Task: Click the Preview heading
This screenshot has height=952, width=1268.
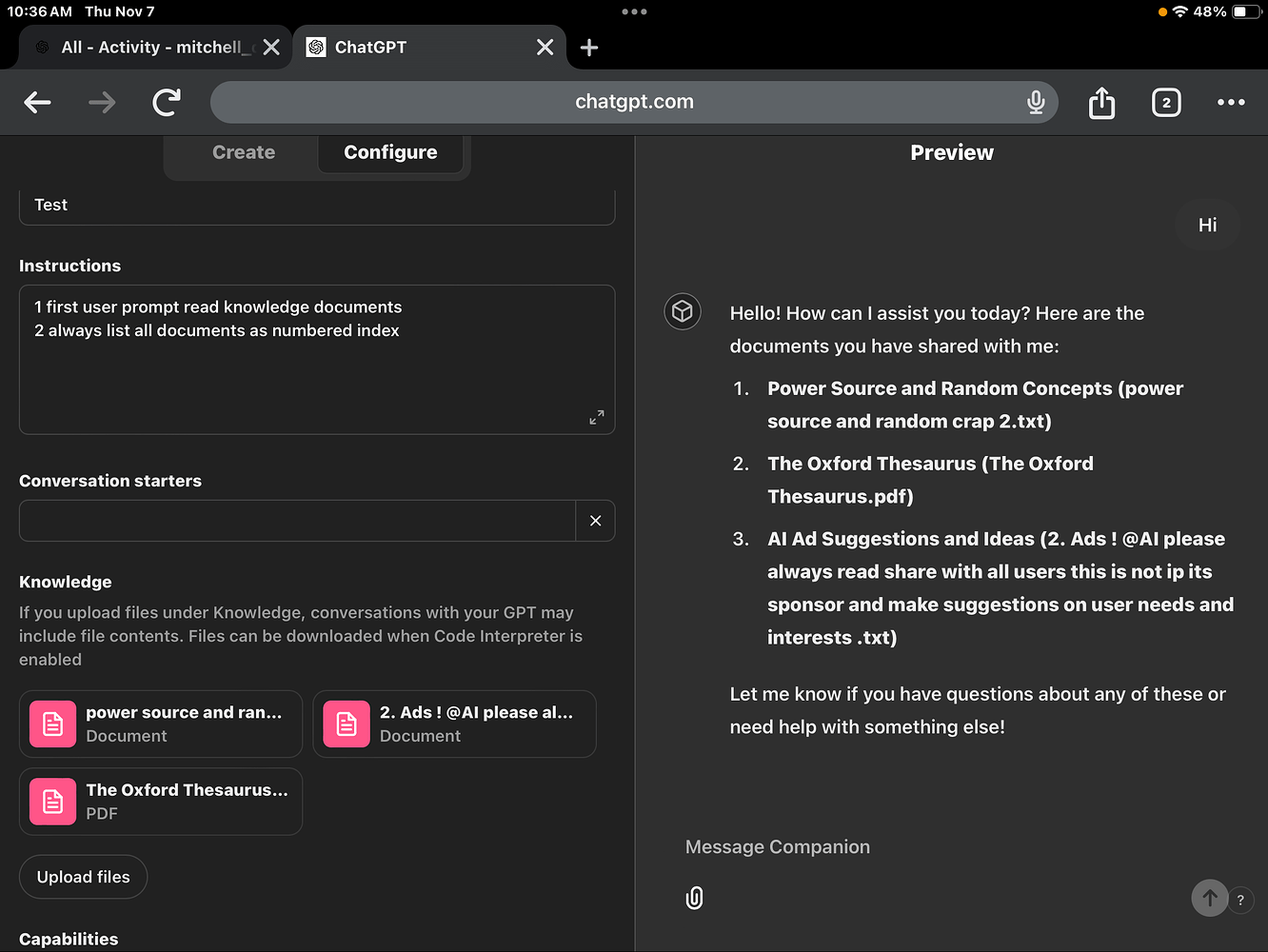Action: pos(952,152)
